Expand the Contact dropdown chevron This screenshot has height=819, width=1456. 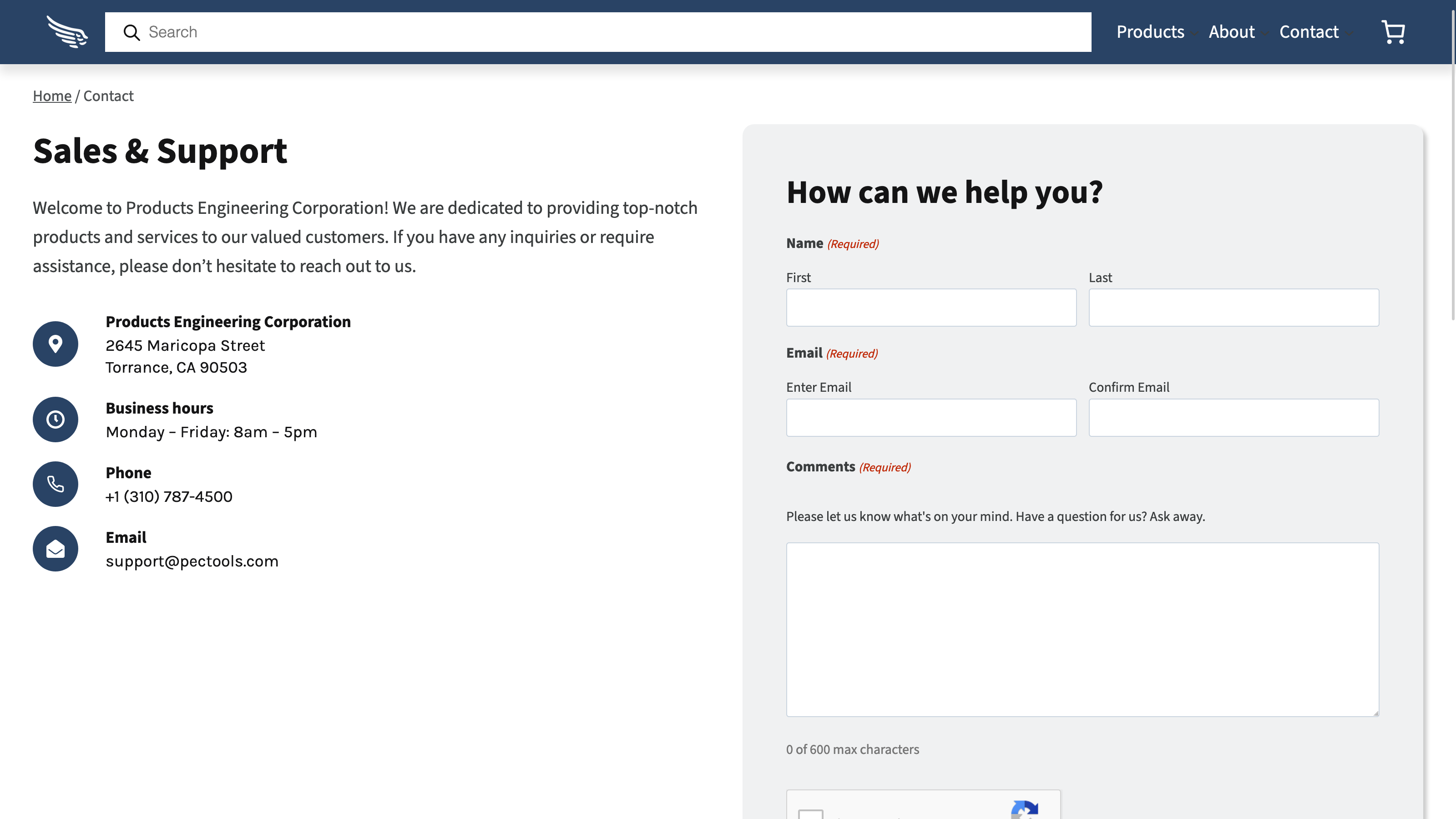point(1350,34)
